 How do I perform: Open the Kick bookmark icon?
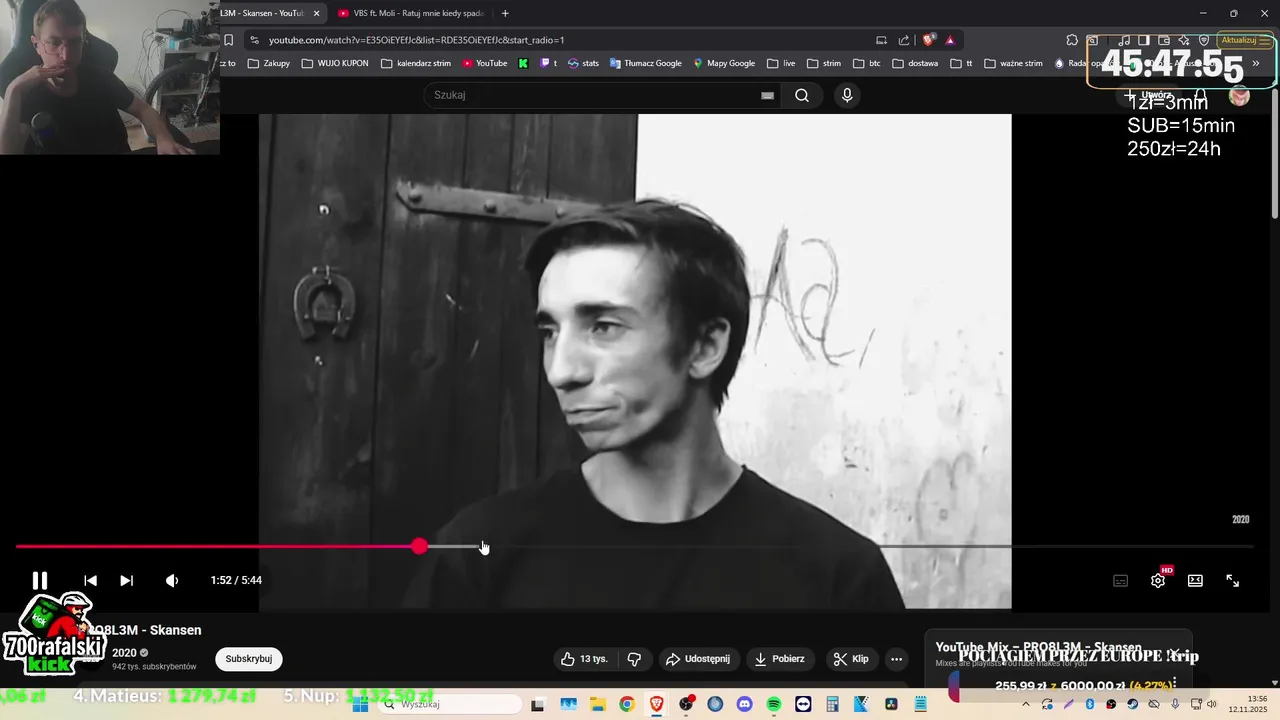[x=523, y=63]
